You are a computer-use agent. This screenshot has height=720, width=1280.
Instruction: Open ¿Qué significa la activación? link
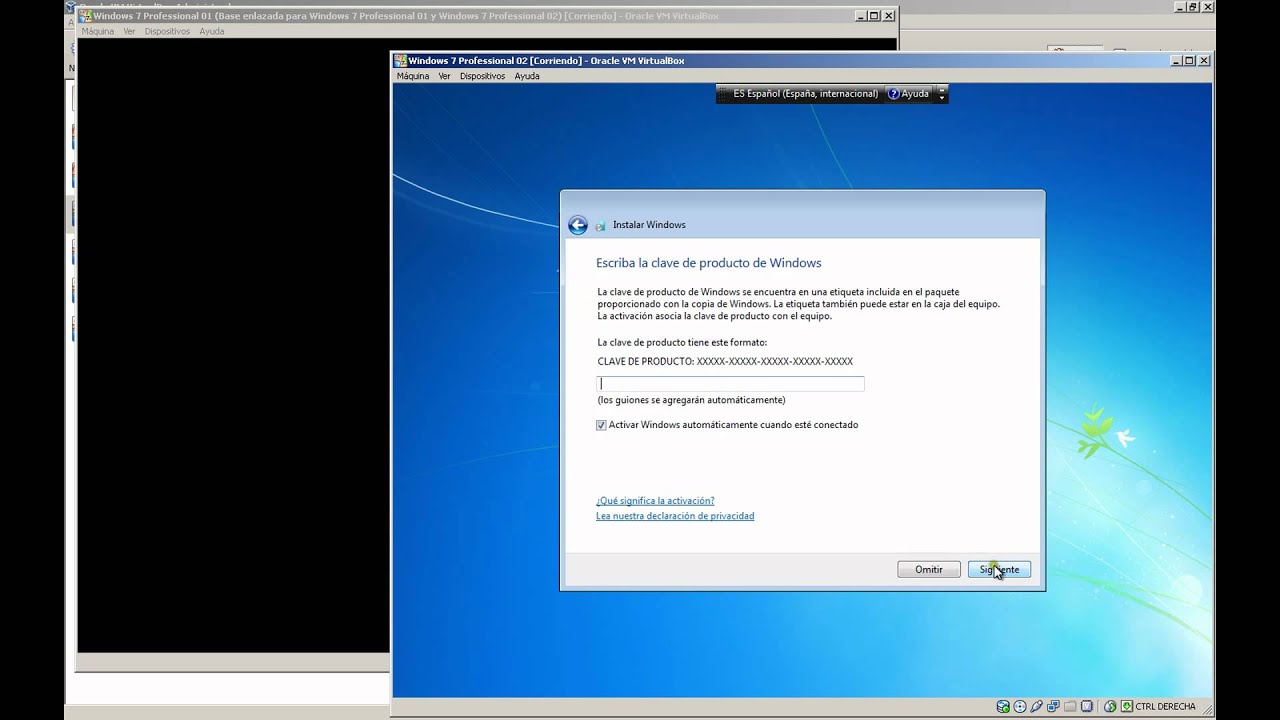tap(655, 500)
